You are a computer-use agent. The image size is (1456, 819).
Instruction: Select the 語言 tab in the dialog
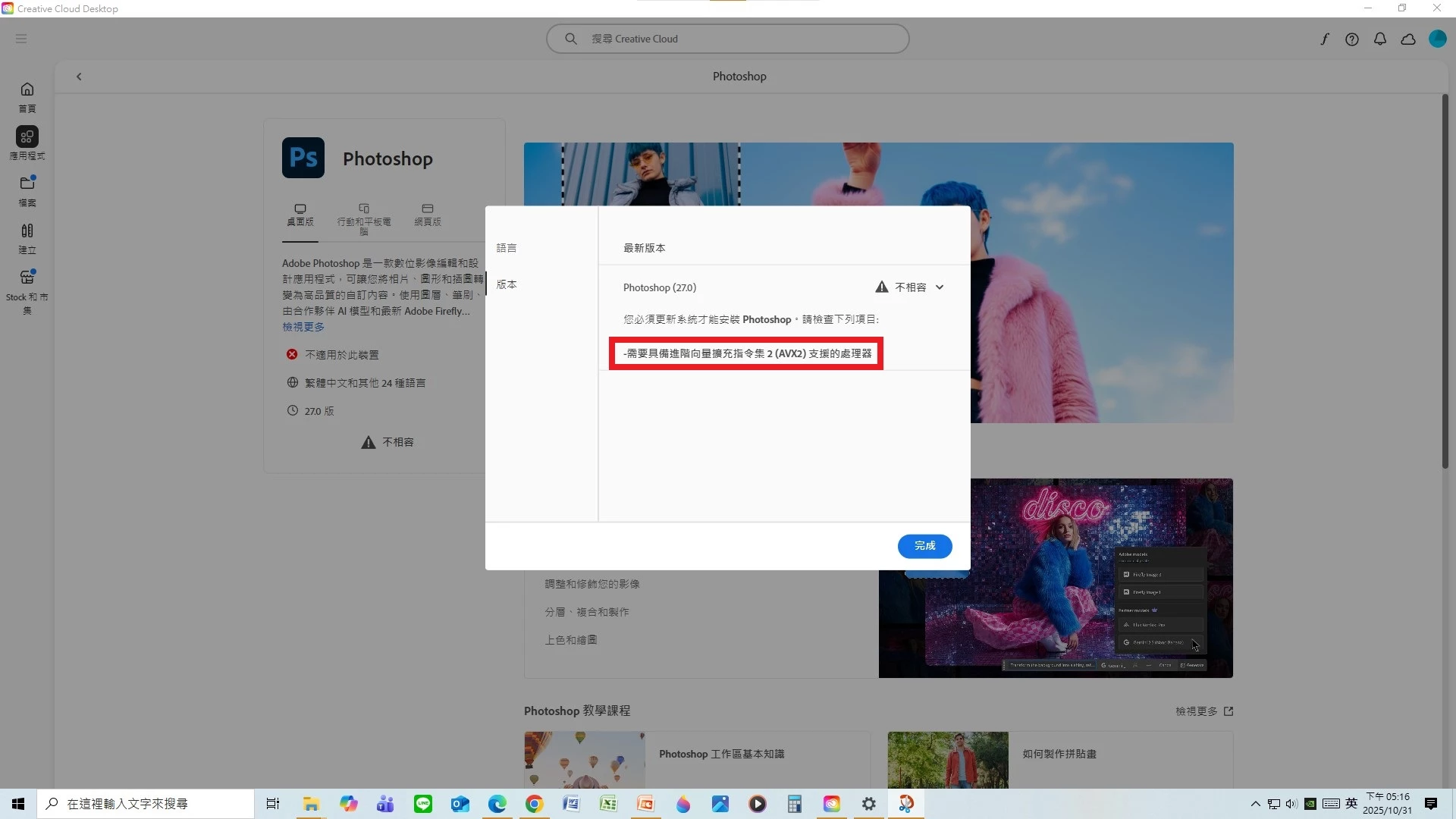point(507,248)
